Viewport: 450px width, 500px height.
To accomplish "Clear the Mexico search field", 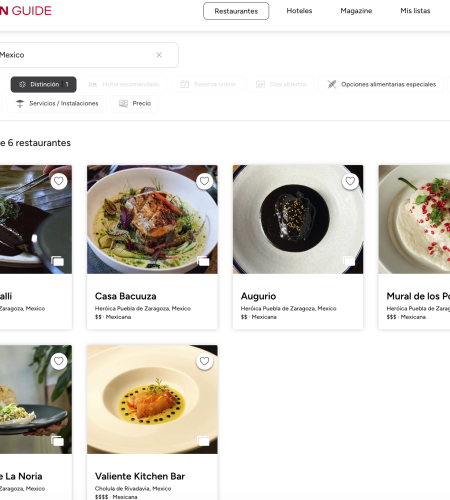I will click(159, 55).
